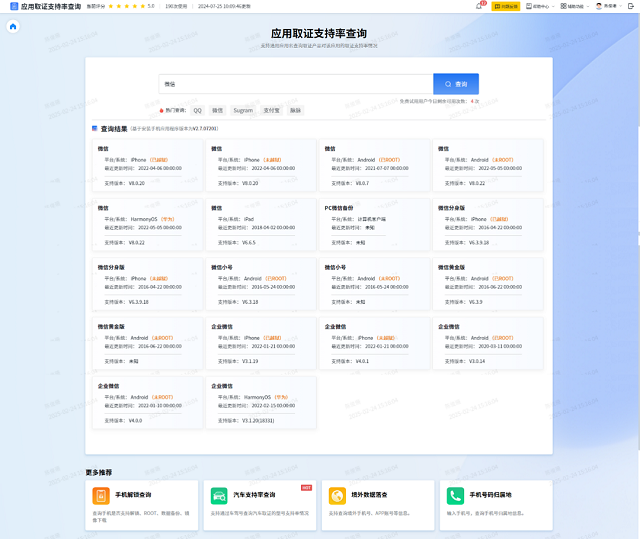The image size is (640, 539).
Task: Open the 微信 iPhone V8.0.20 first card
Action: [147, 165]
